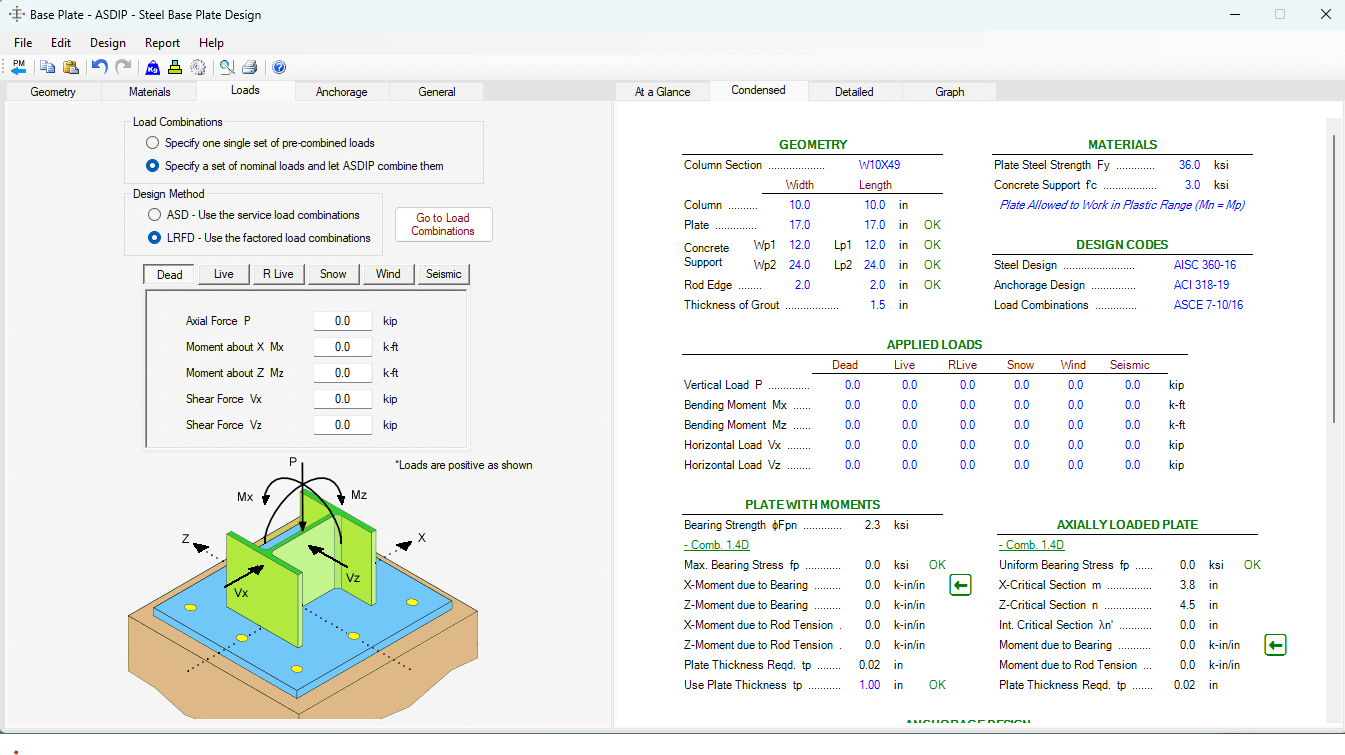
Task: Click the ASDIP app icon in title bar
Action: (17, 15)
